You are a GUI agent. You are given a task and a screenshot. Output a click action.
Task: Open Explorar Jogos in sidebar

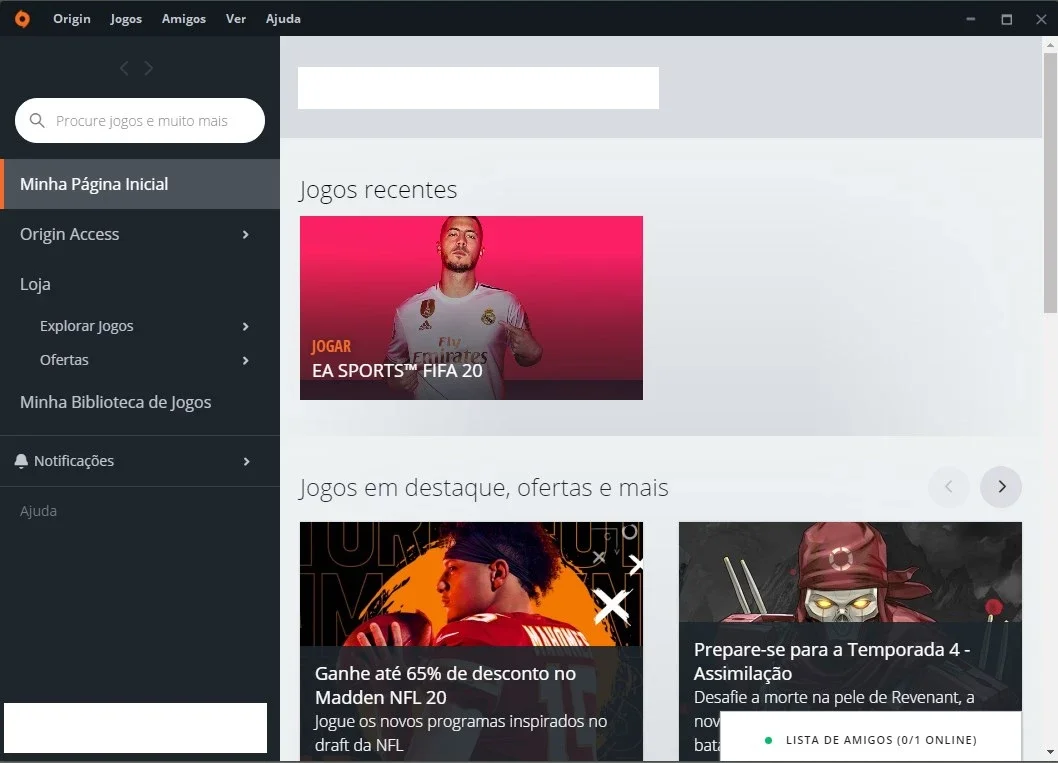86,326
